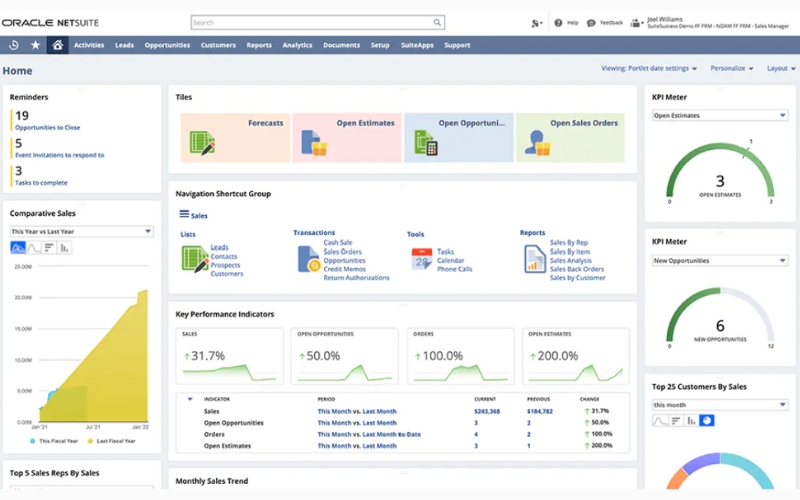Open the Recent Records clock icon

pos(14,45)
